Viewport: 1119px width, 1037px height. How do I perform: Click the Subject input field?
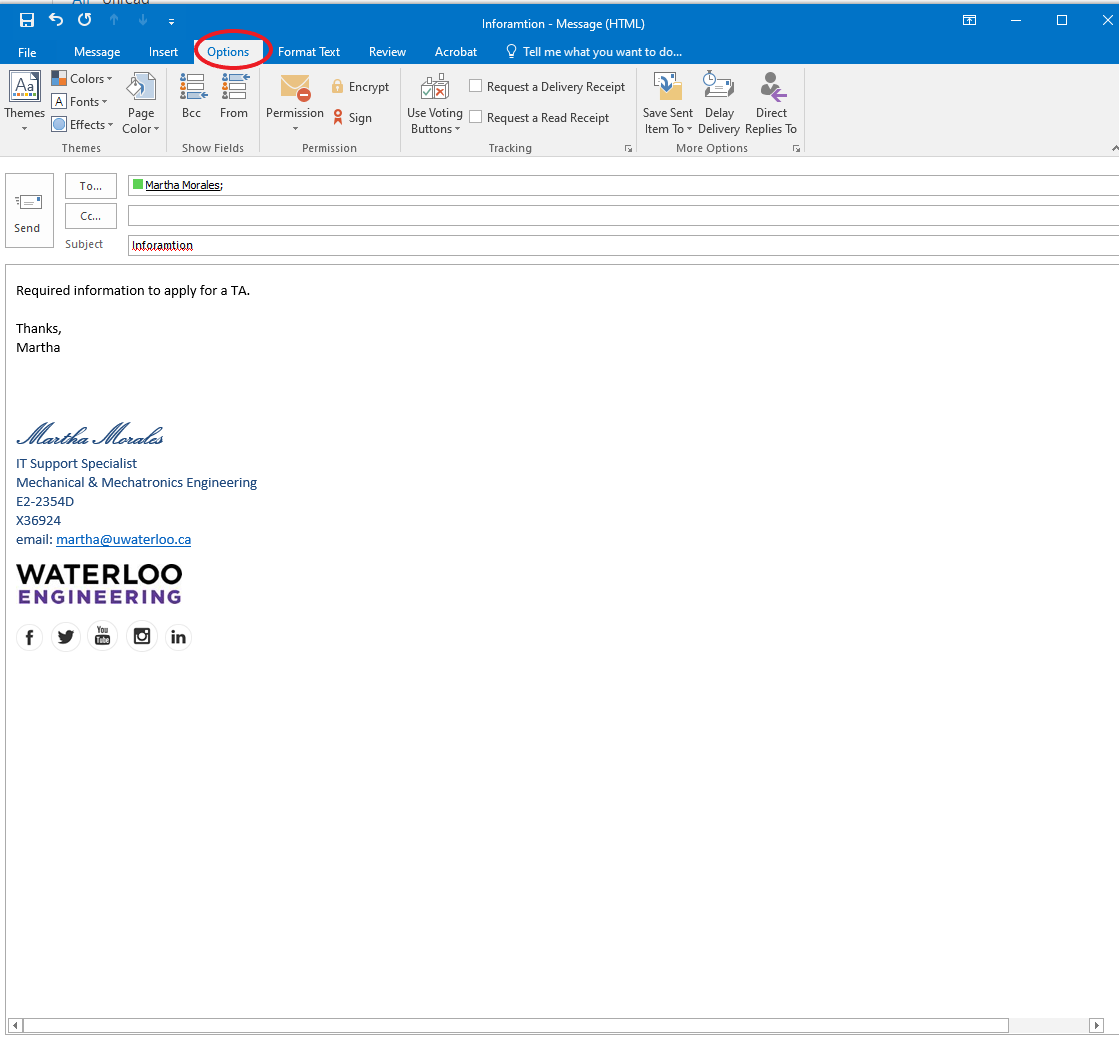[620, 245]
